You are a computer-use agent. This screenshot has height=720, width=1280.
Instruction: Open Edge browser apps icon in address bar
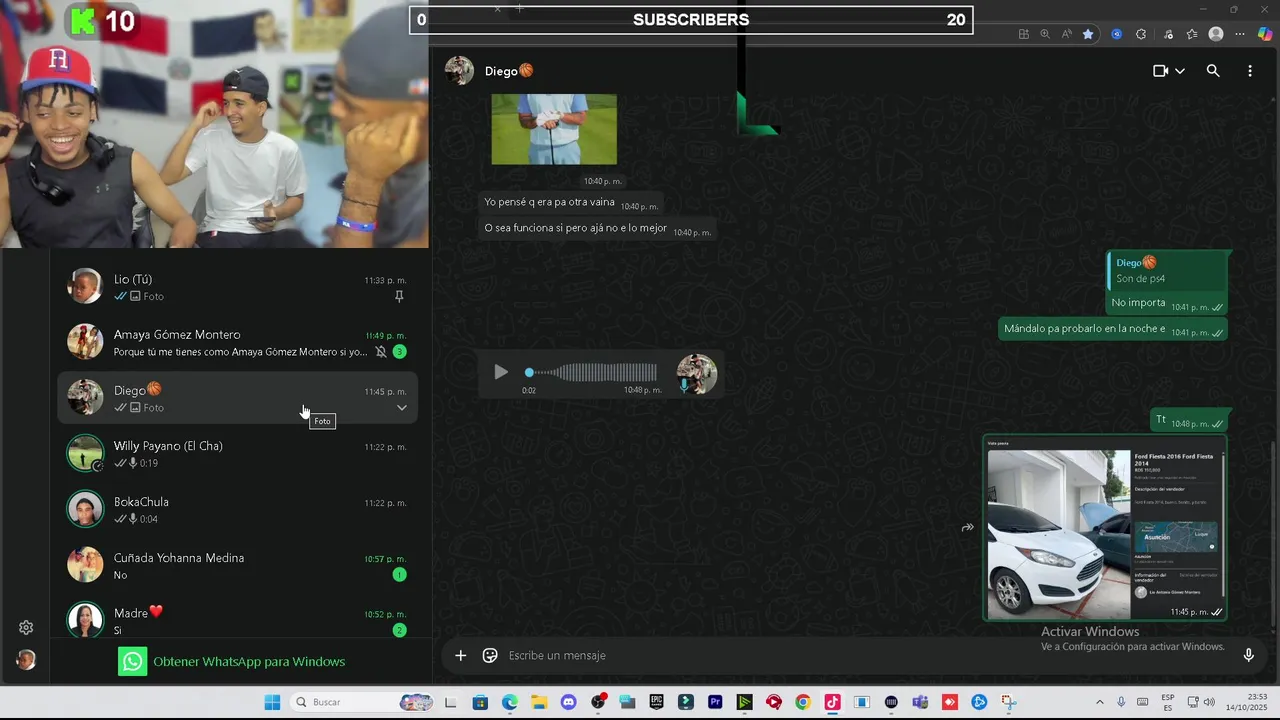point(1023,34)
